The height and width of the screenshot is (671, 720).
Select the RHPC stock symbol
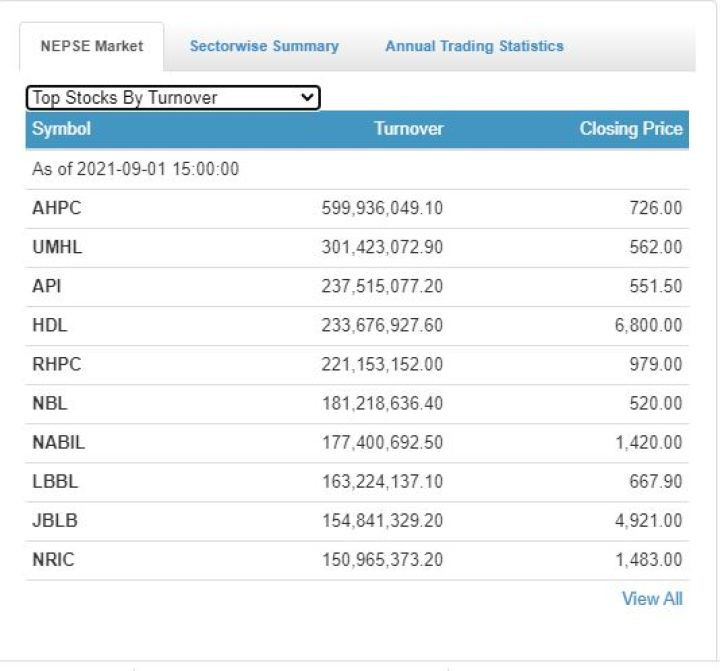point(57,364)
